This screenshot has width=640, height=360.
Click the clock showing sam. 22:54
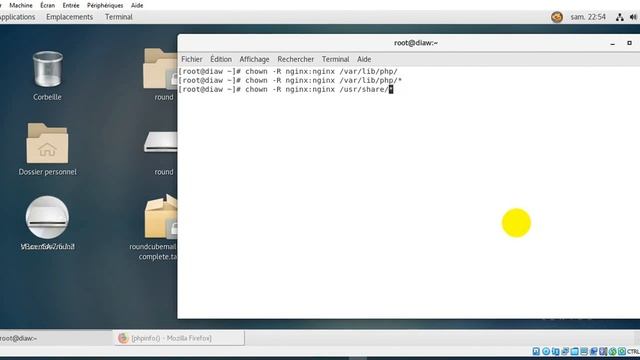tap(588, 17)
